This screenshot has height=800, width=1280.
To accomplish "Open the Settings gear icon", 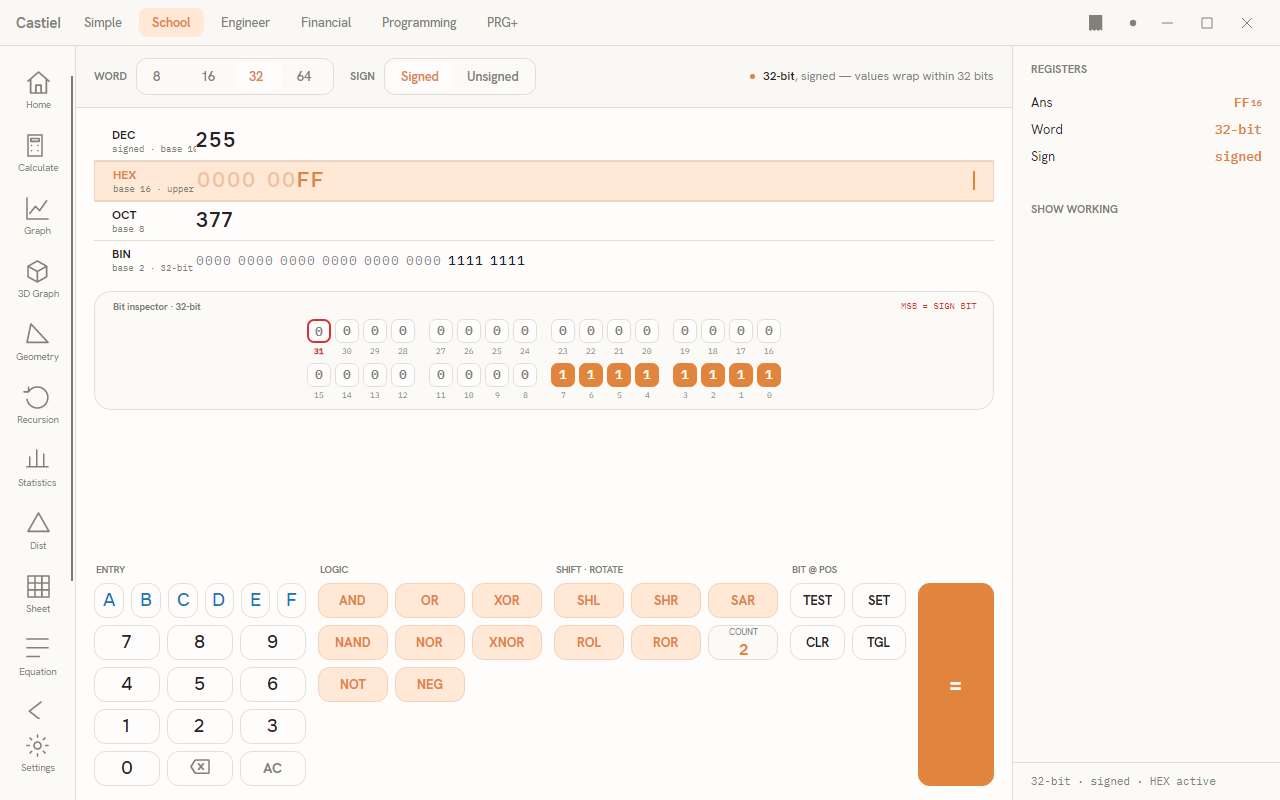I will [x=38, y=754].
